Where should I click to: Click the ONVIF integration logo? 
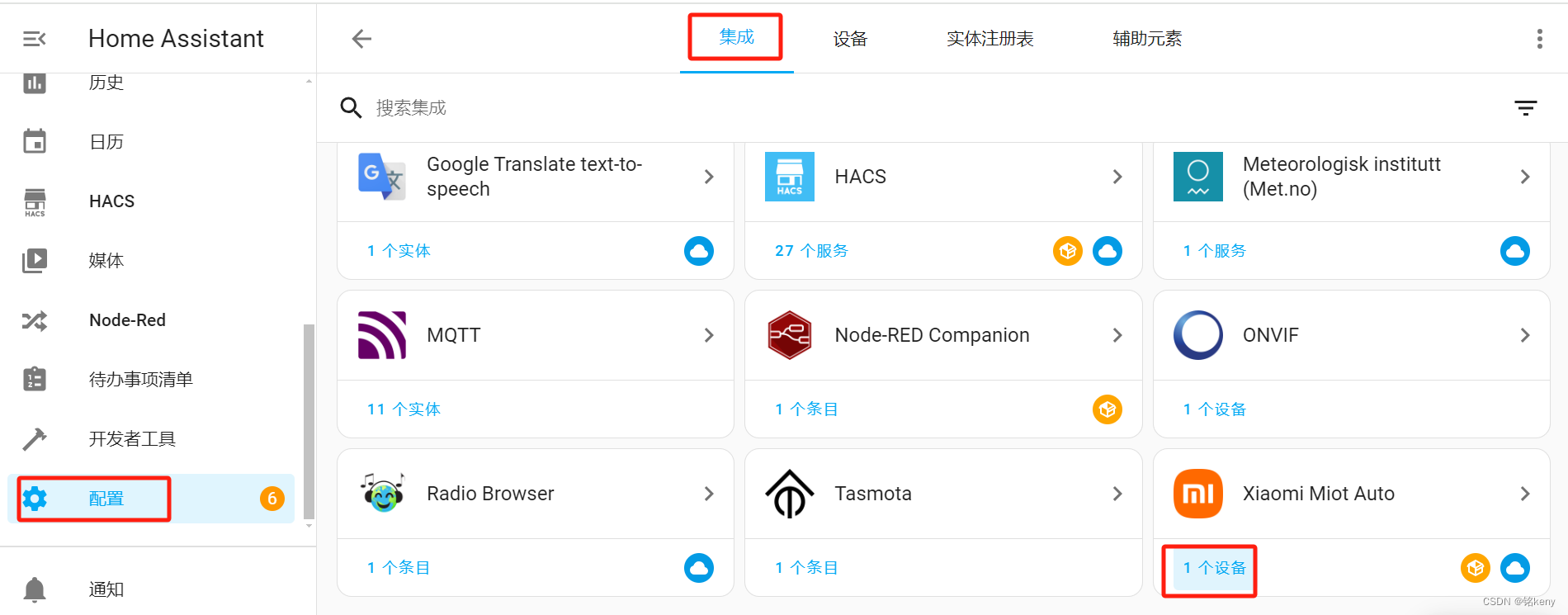click(x=1197, y=335)
